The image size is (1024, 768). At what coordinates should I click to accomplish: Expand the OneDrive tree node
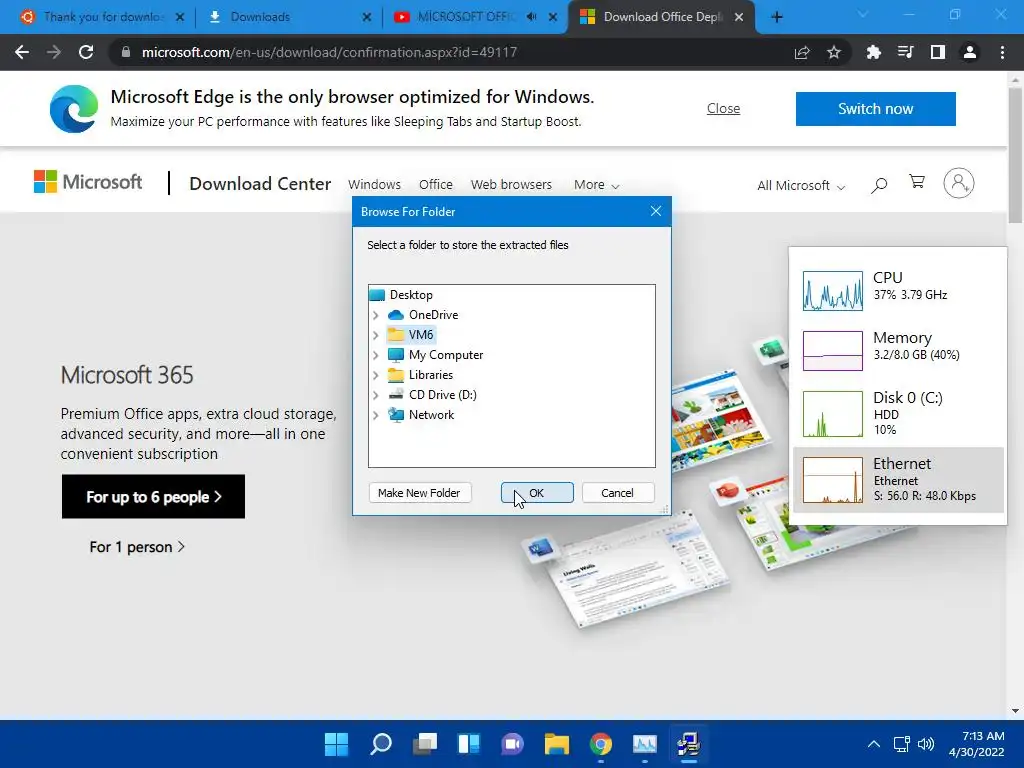click(376, 315)
